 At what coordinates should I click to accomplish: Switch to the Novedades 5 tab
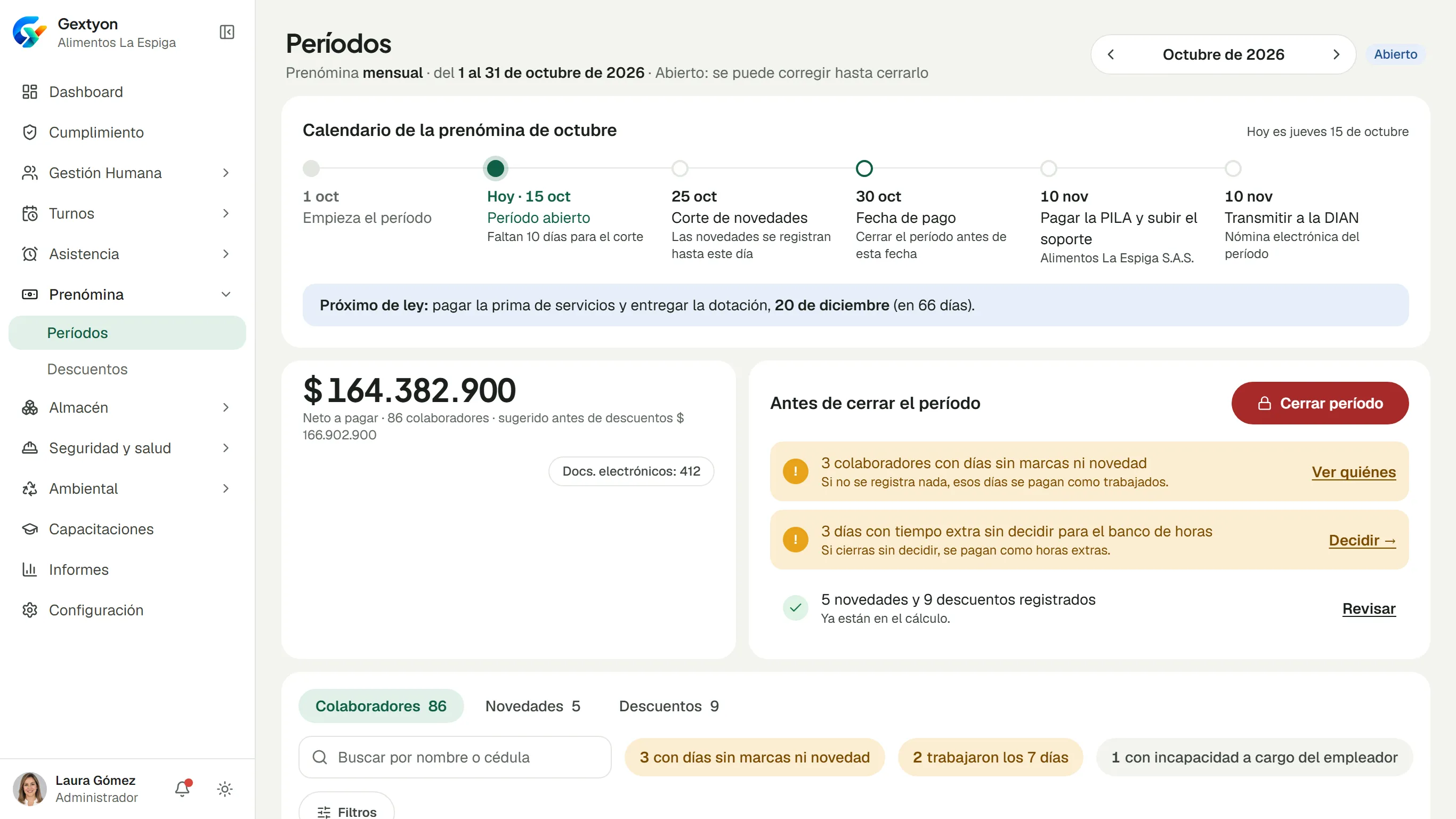coord(532,705)
